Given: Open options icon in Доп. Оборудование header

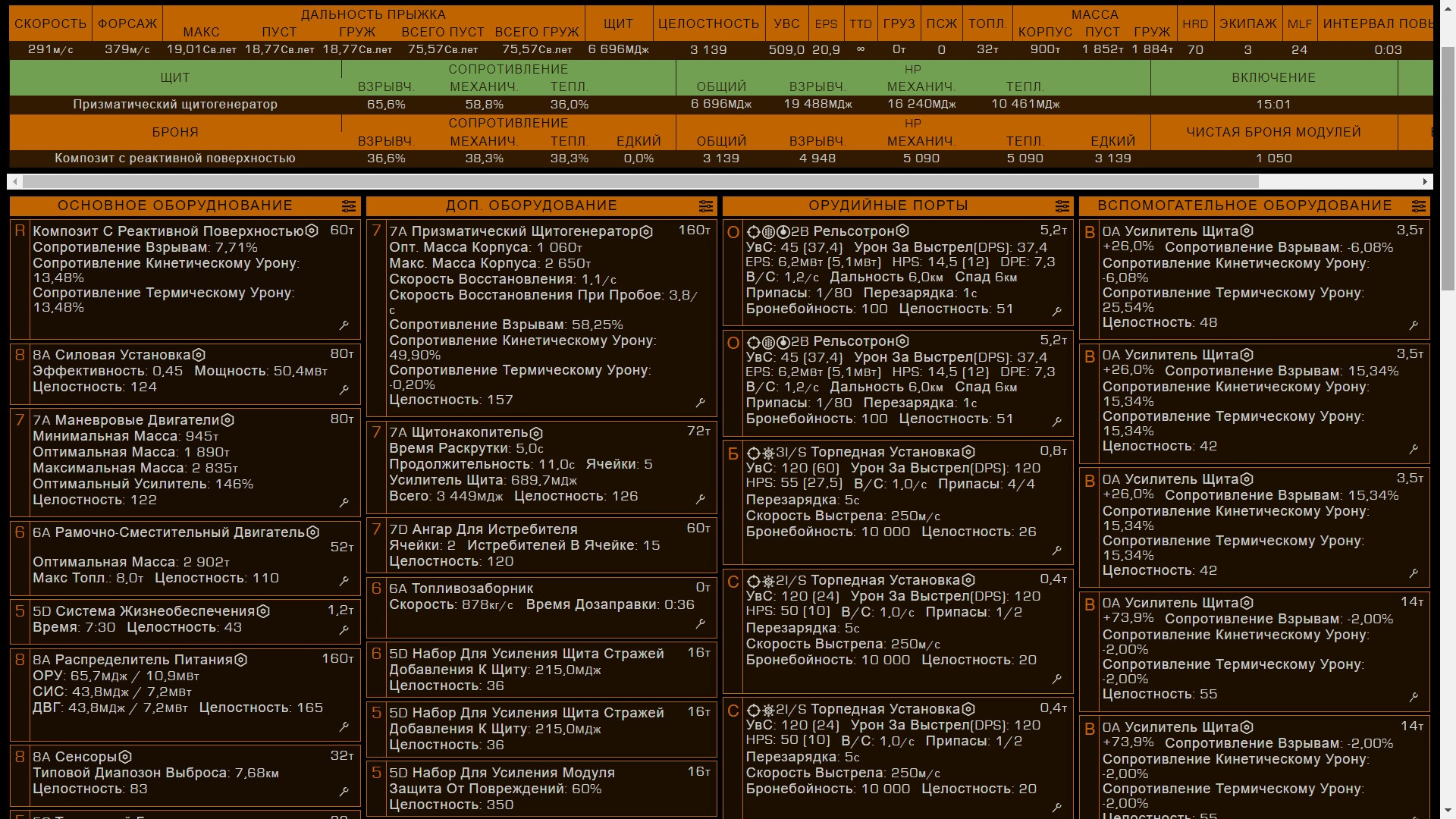Looking at the screenshot, I should [705, 206].
